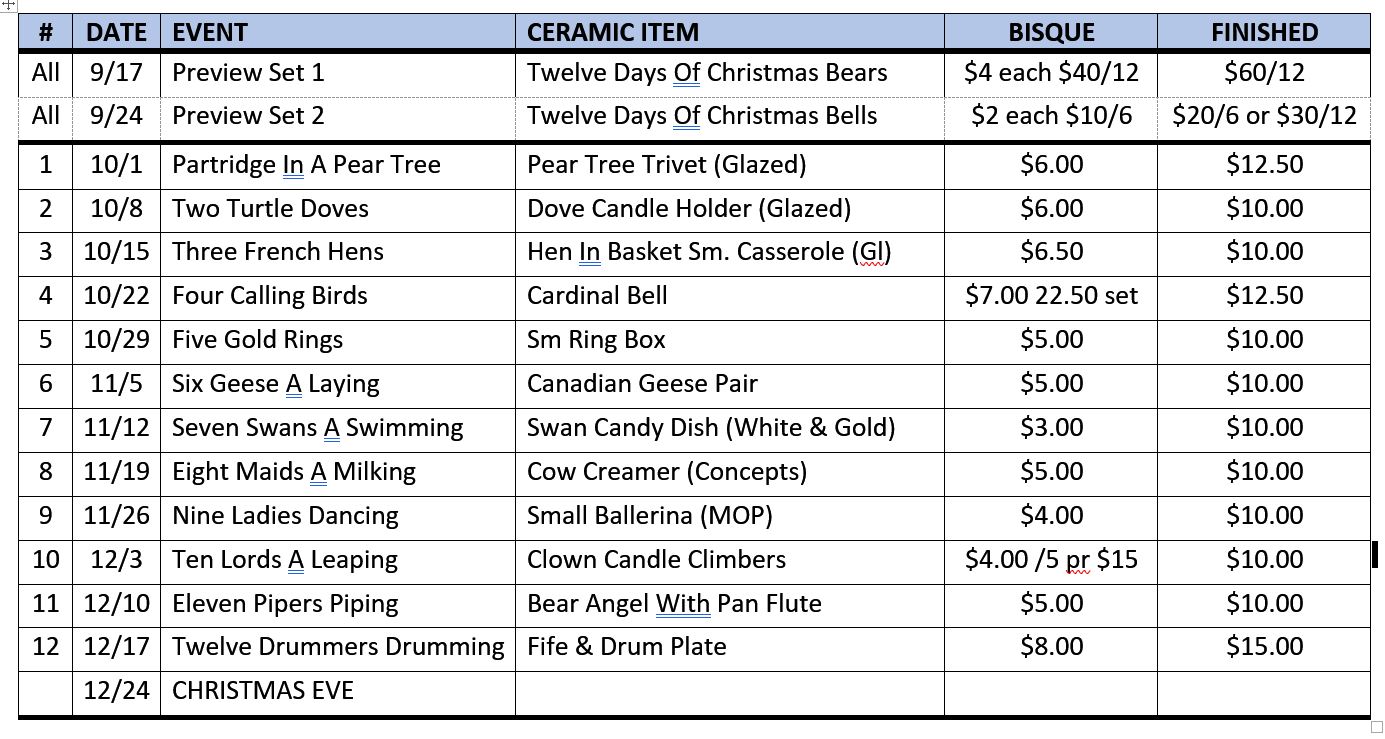Place cursor in Preview Set 1 cell

coord(248,73)
